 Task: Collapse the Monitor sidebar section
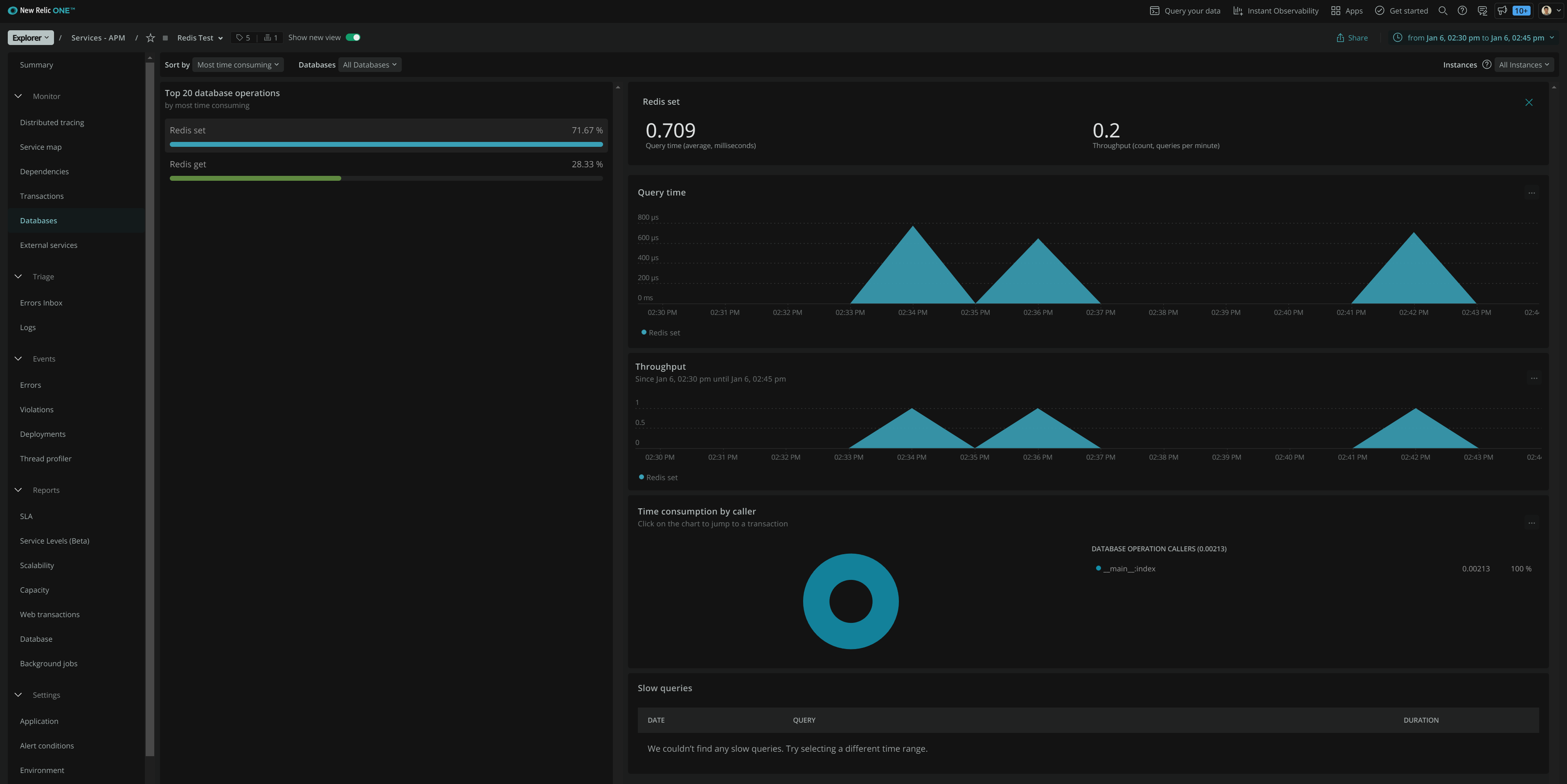[x=18, y=96]
